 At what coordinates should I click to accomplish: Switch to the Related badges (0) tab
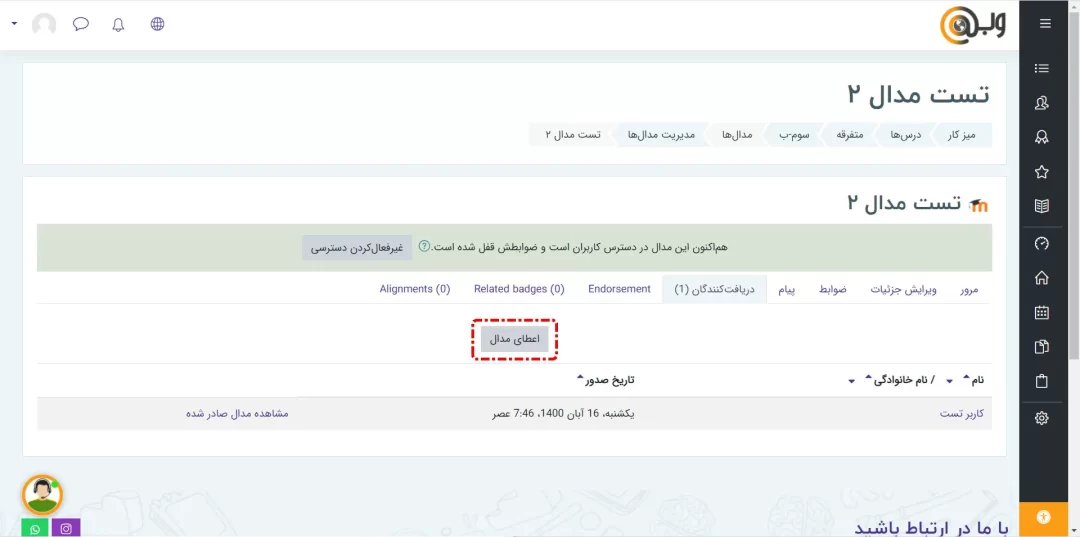(x=519, y=289)
